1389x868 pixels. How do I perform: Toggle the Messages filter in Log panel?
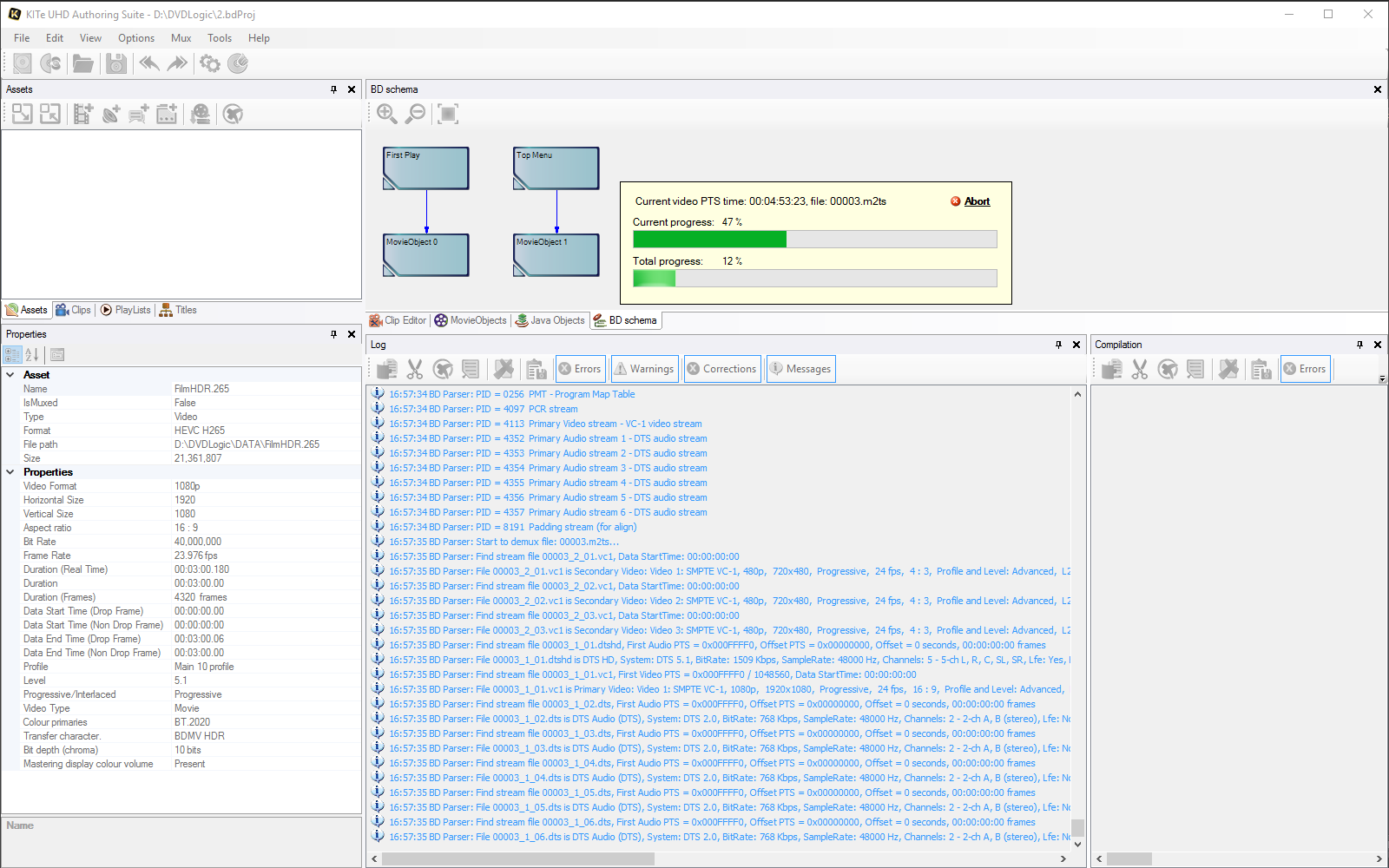(x=800, y=369)
